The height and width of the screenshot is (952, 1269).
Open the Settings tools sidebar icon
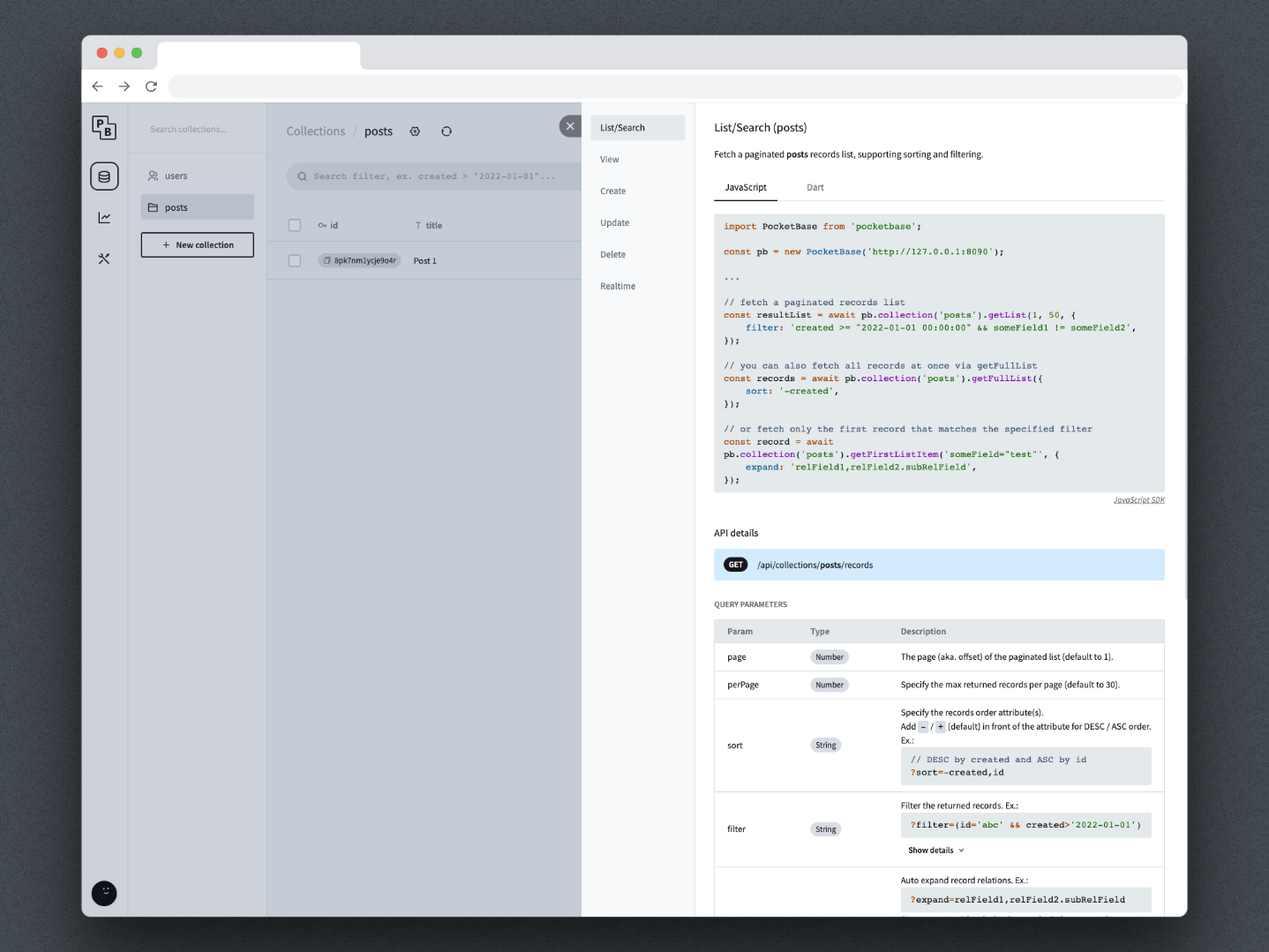[x=104, y=259]
